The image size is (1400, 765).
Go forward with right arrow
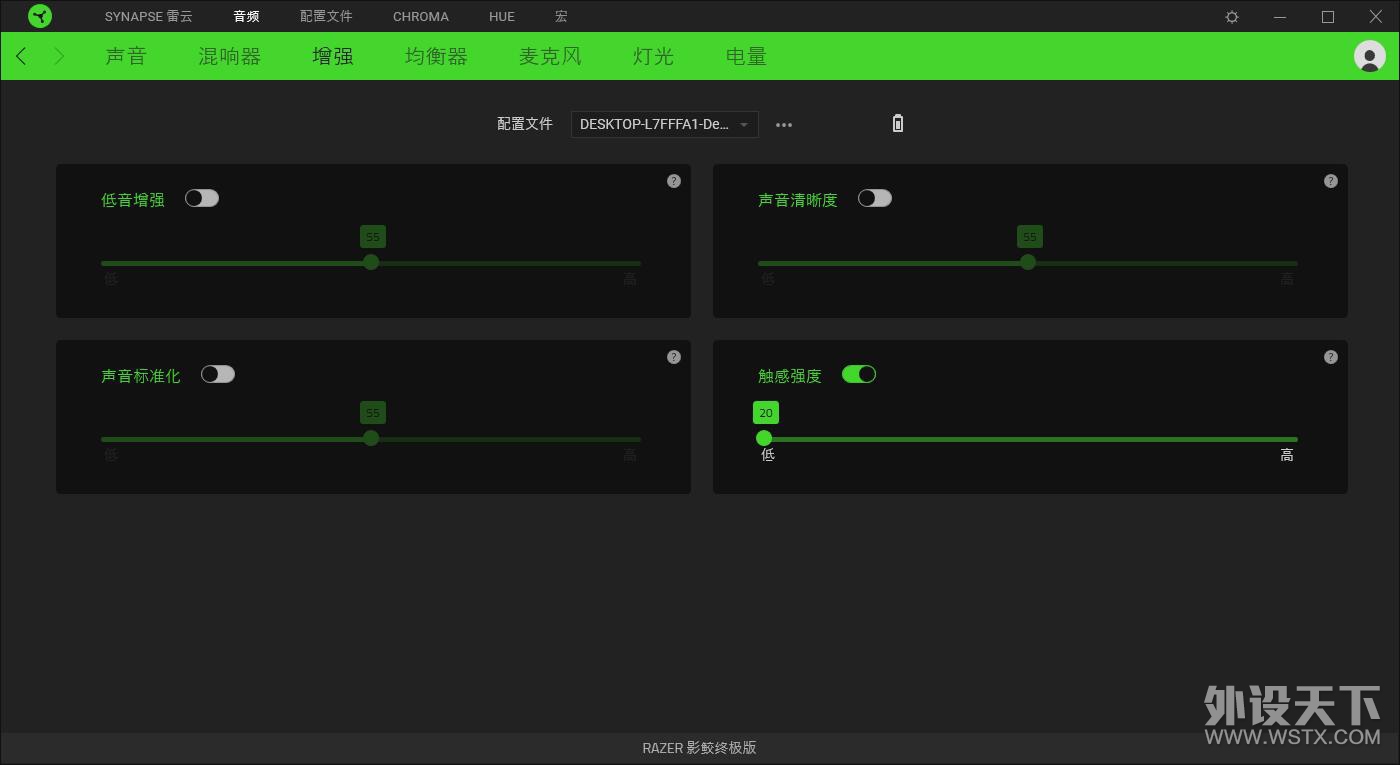tap(59, 56)
